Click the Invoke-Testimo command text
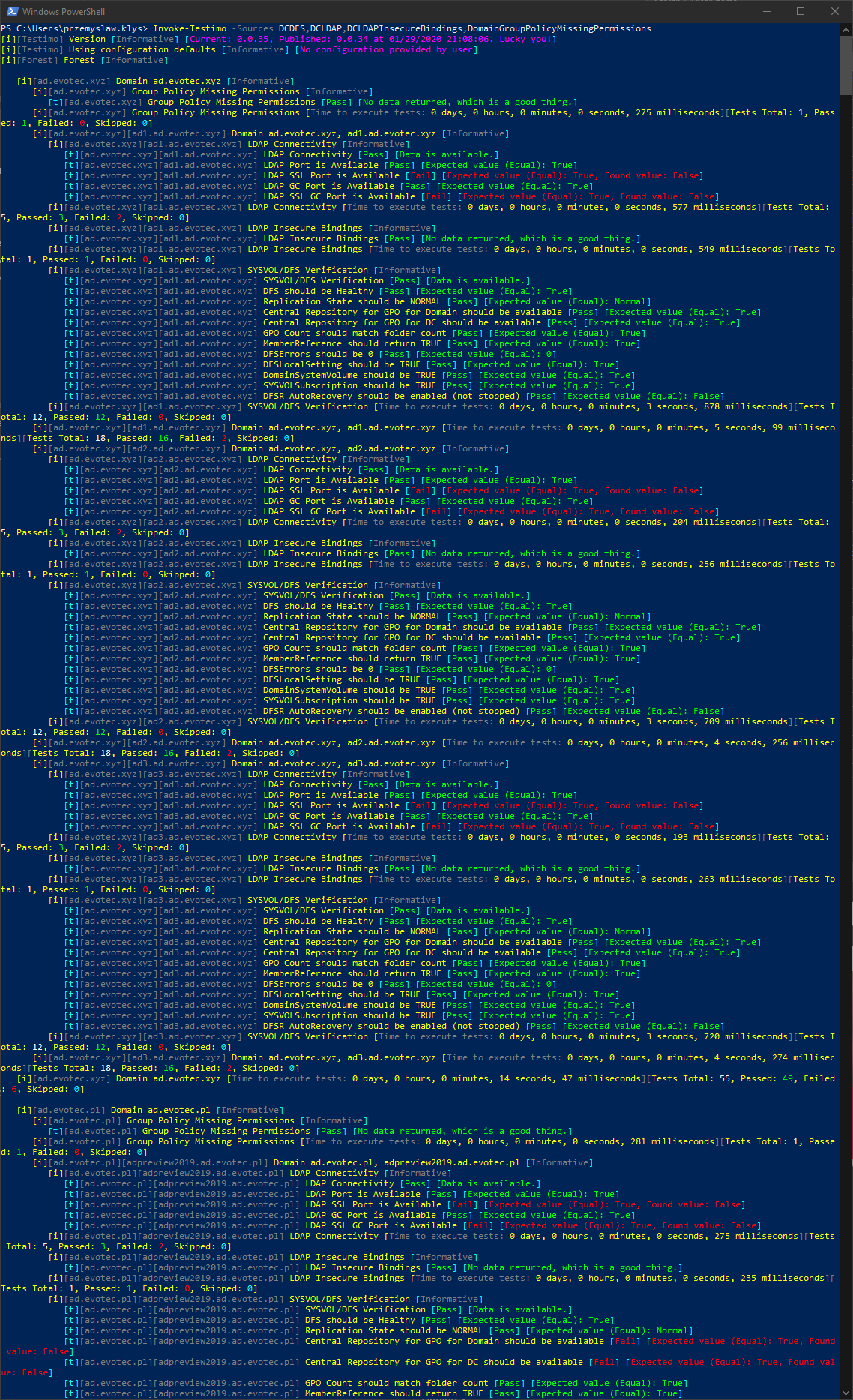Viewport: 853px width, 1400px height. 190,28
